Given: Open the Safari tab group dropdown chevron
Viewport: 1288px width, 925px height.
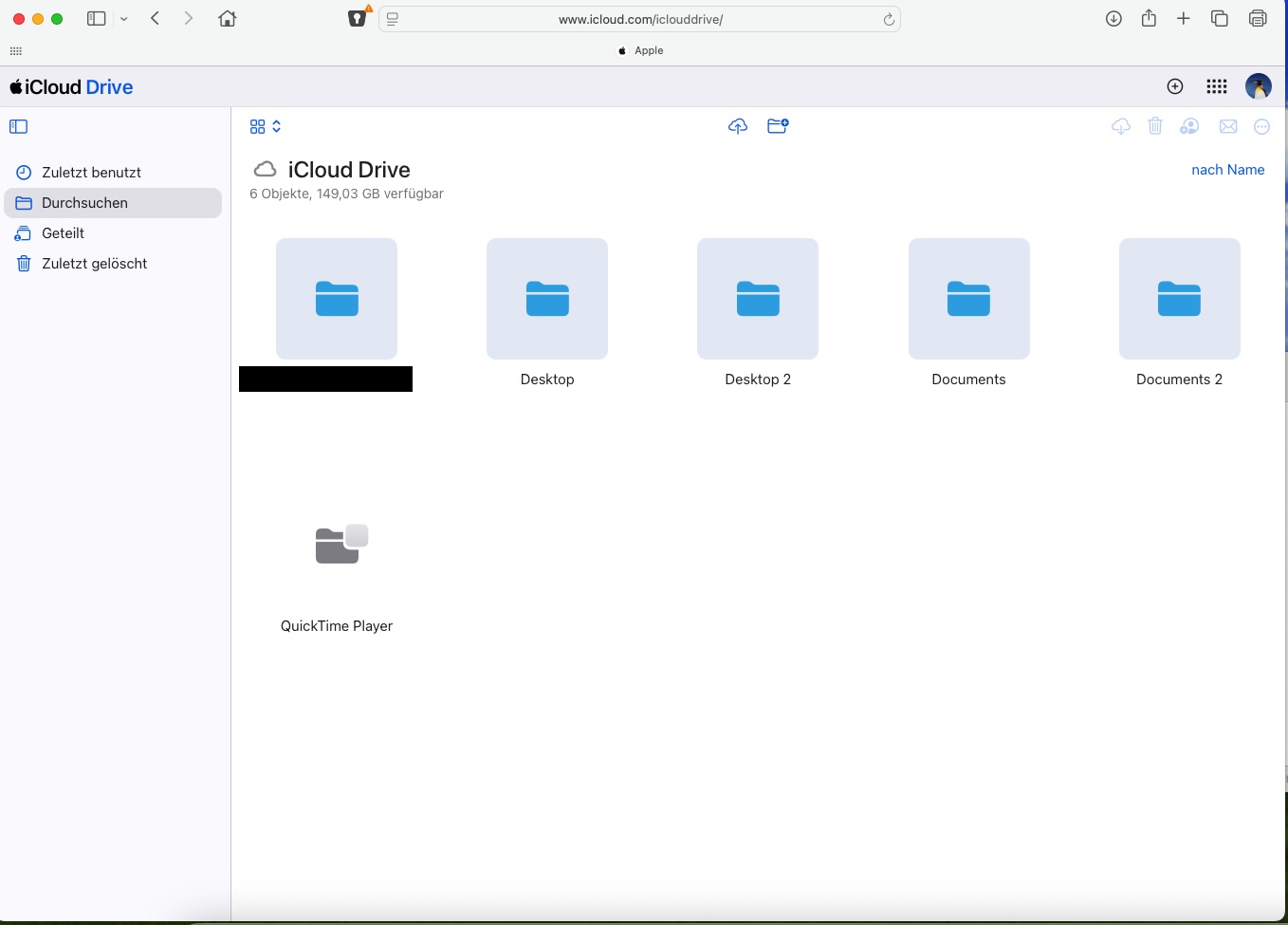Looking at the screenshot, I should [x=124, y=19].
